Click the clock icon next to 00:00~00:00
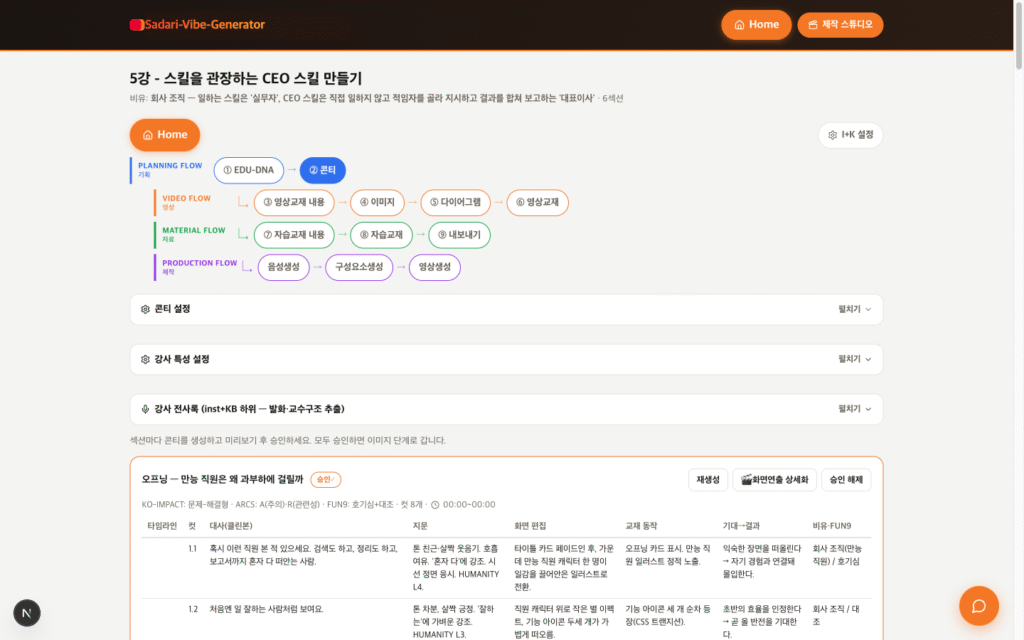Screen dimensions: 1024x640 click(435, 505)
